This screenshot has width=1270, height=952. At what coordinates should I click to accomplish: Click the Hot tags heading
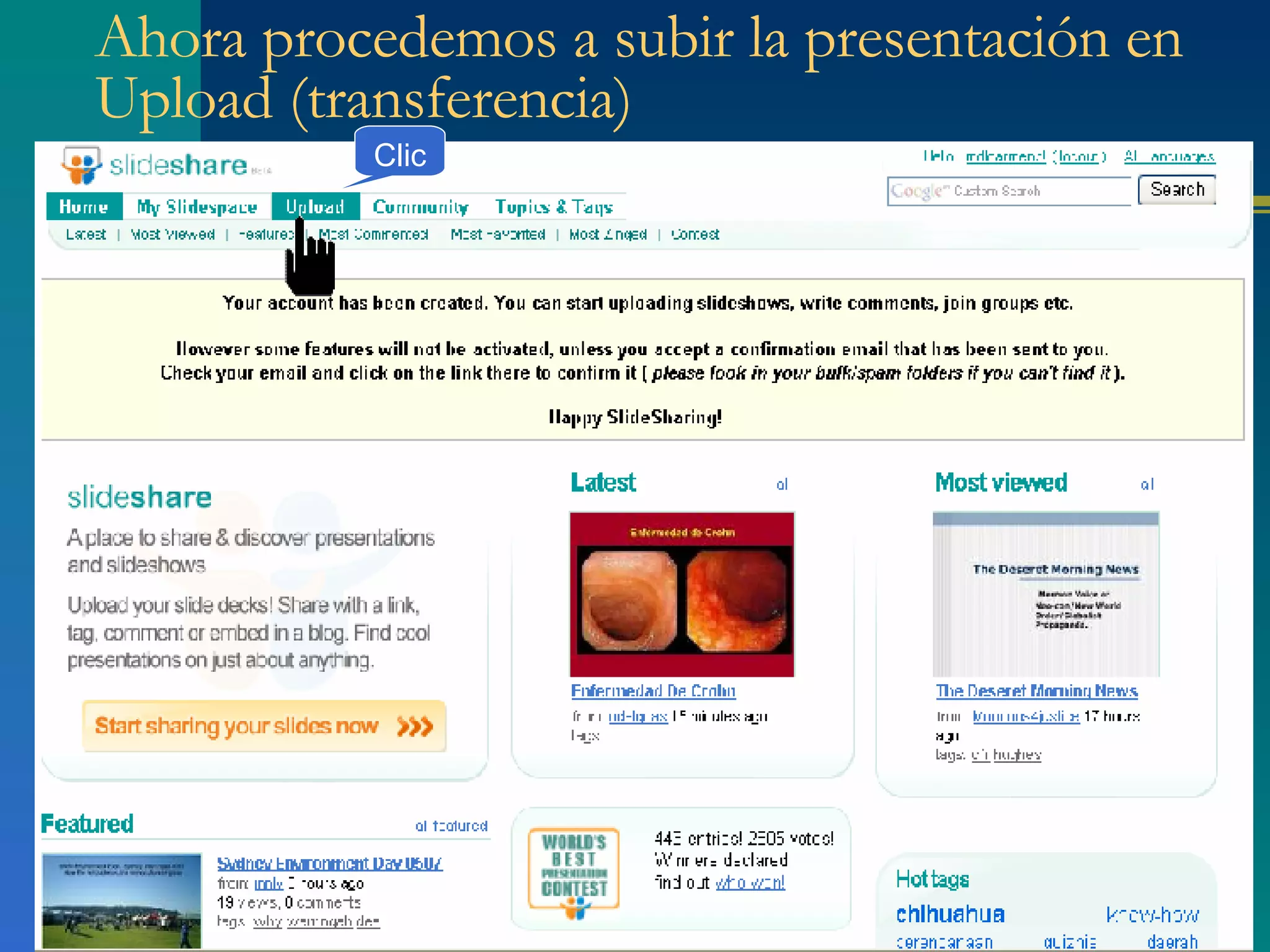[933, 879]
